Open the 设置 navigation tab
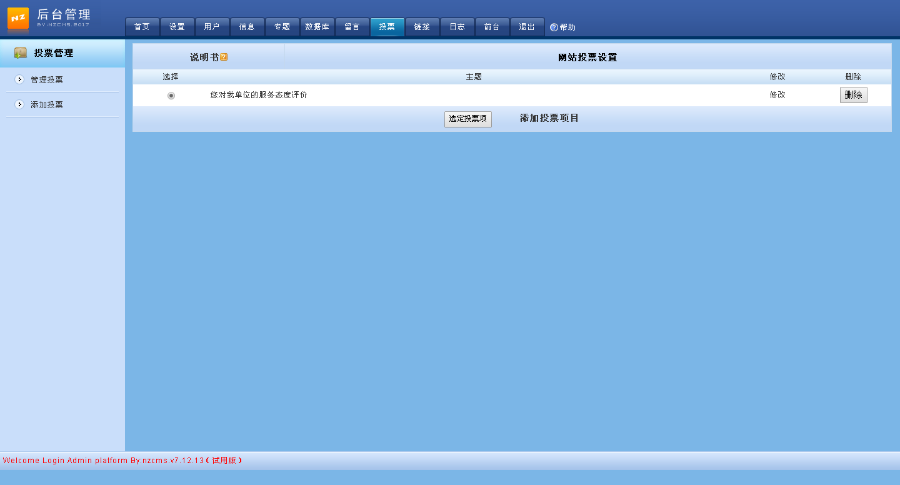Screen dimensions: 900x485 click(177, 27)
